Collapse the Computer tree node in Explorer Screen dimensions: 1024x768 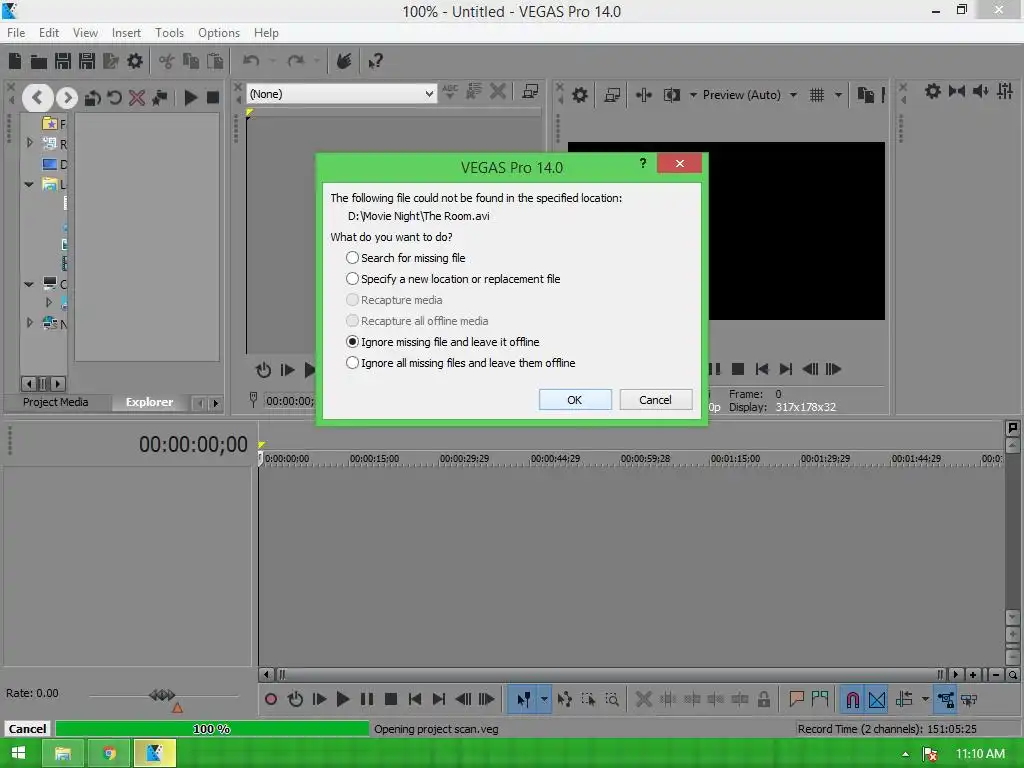[x=29, y=284]
